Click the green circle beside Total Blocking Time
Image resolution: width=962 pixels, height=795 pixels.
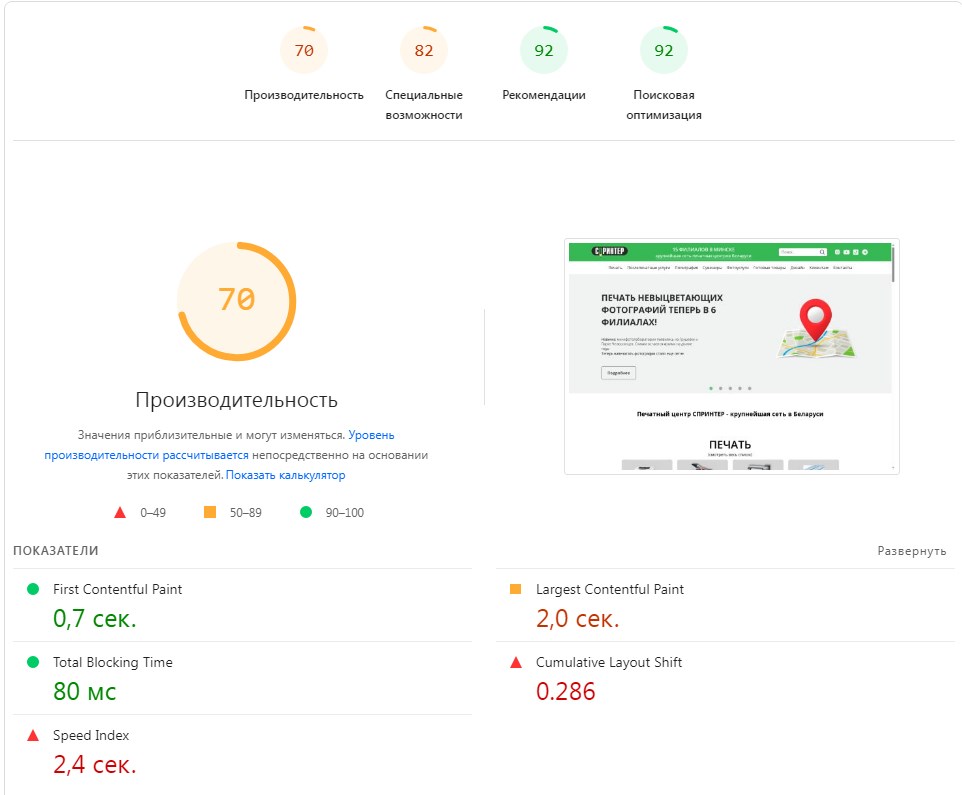tap(33, 662)
